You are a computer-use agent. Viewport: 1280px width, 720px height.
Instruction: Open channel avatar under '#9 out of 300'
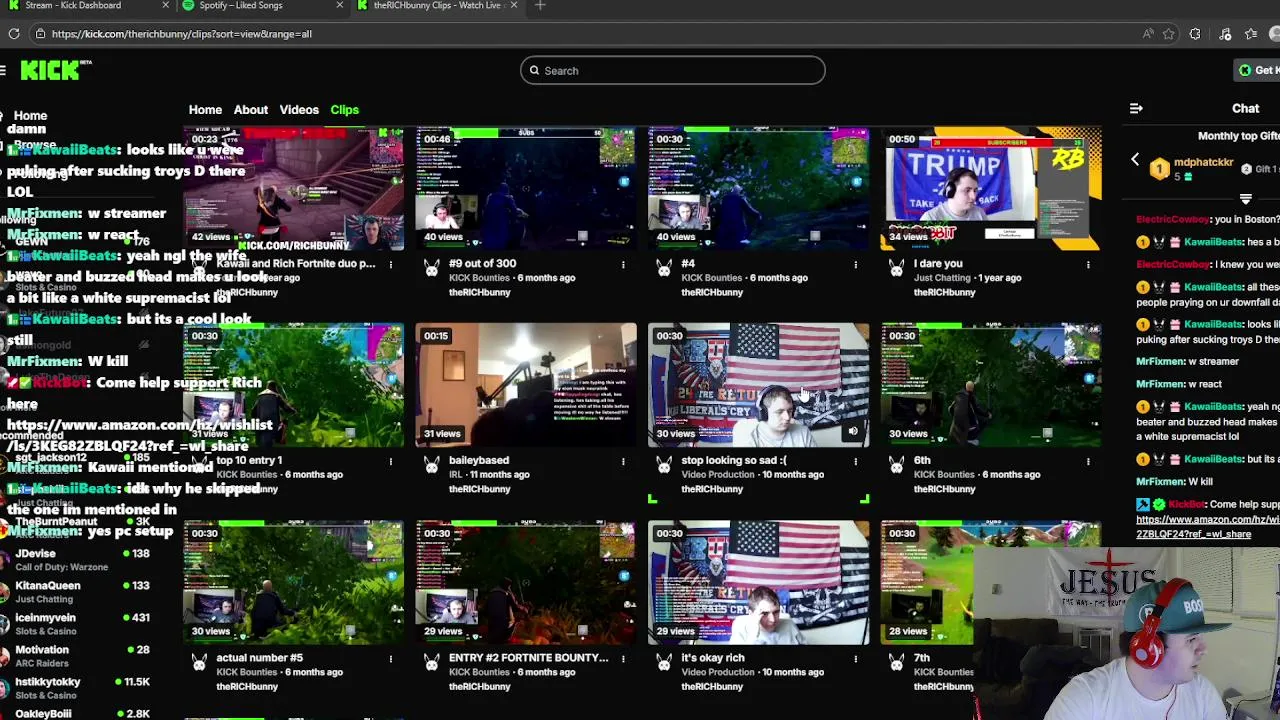click(x=432, y=268)
